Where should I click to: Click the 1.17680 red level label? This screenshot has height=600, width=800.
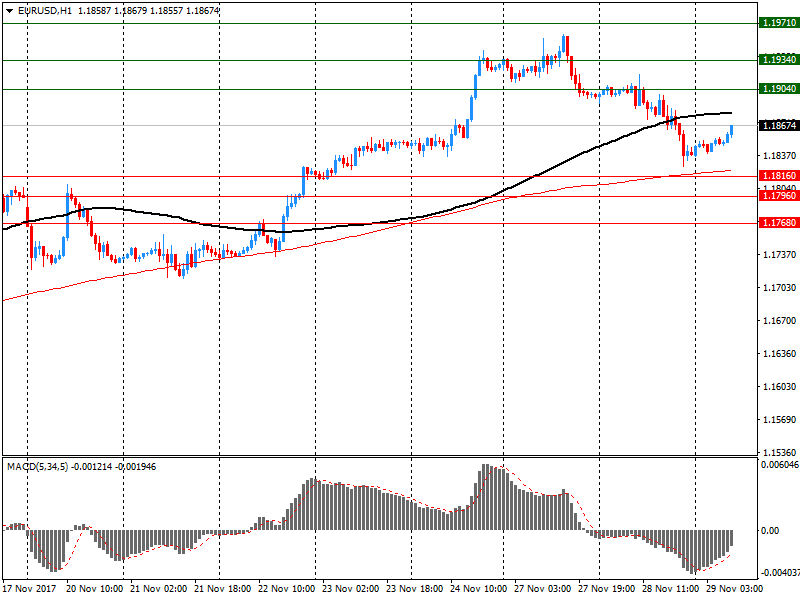pyautogui.click(x=779, y=223)
